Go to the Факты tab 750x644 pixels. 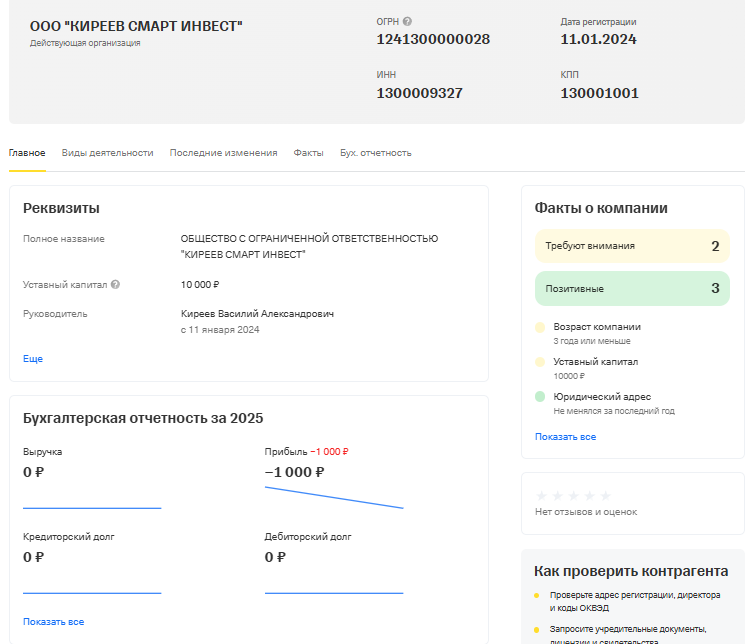click(309, 153)
